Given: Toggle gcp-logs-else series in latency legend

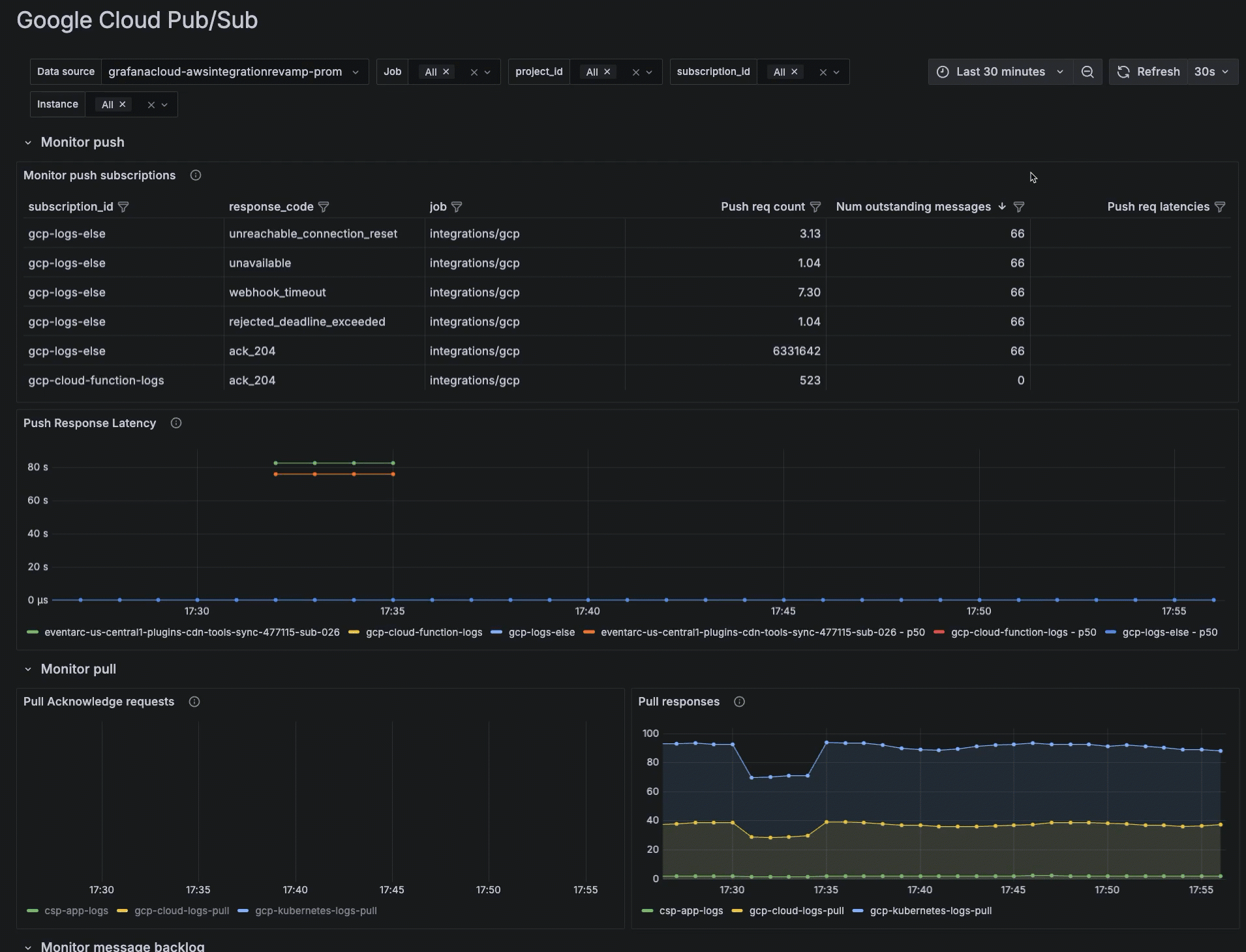Looking at the screenshot, I should click(x=541, y=632).
